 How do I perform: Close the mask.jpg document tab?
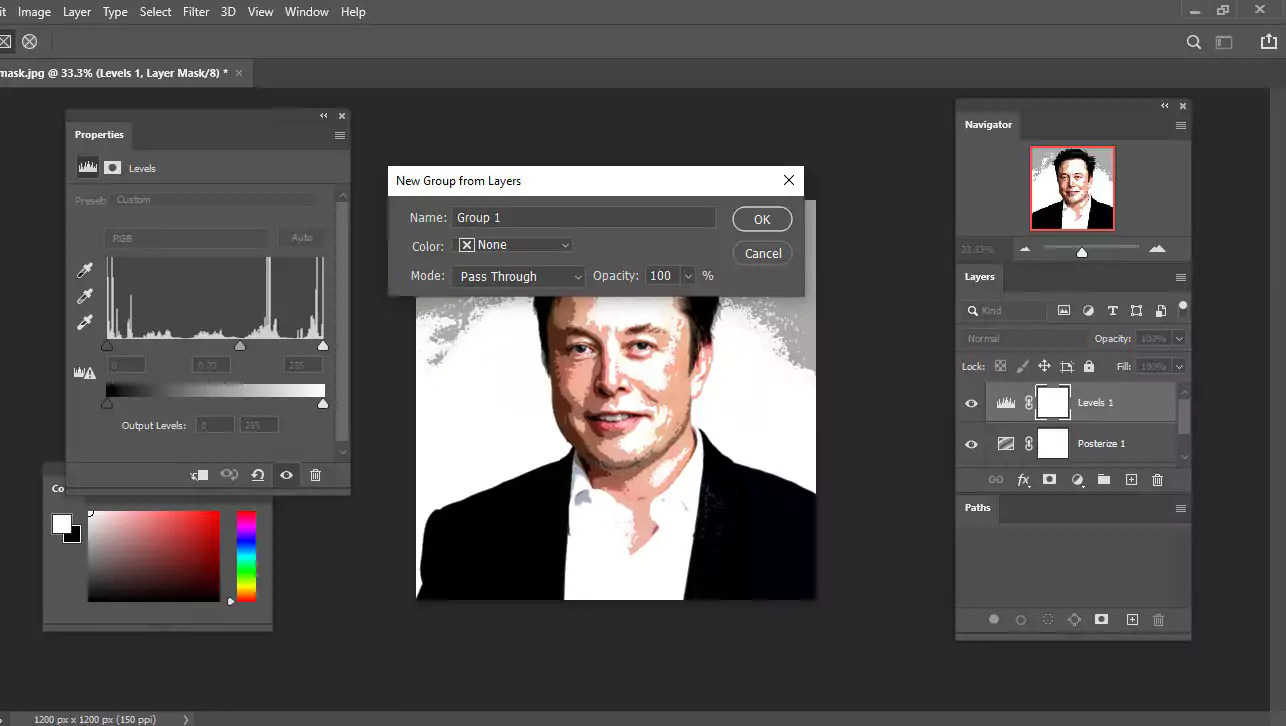pyautogui.click(x=238, y=73)
